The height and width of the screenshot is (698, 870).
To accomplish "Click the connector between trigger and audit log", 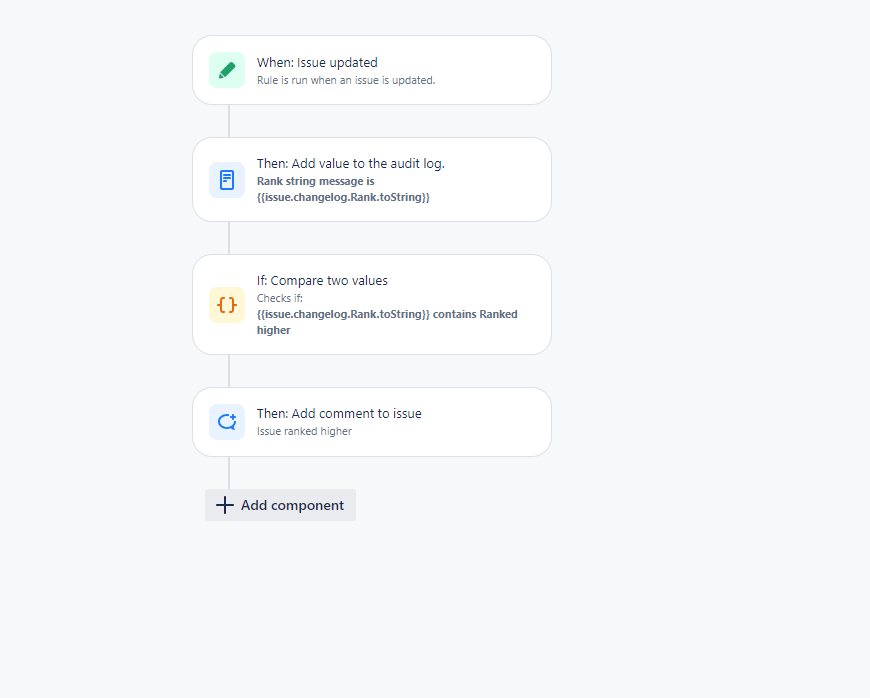I will click(x=229, y=121).
